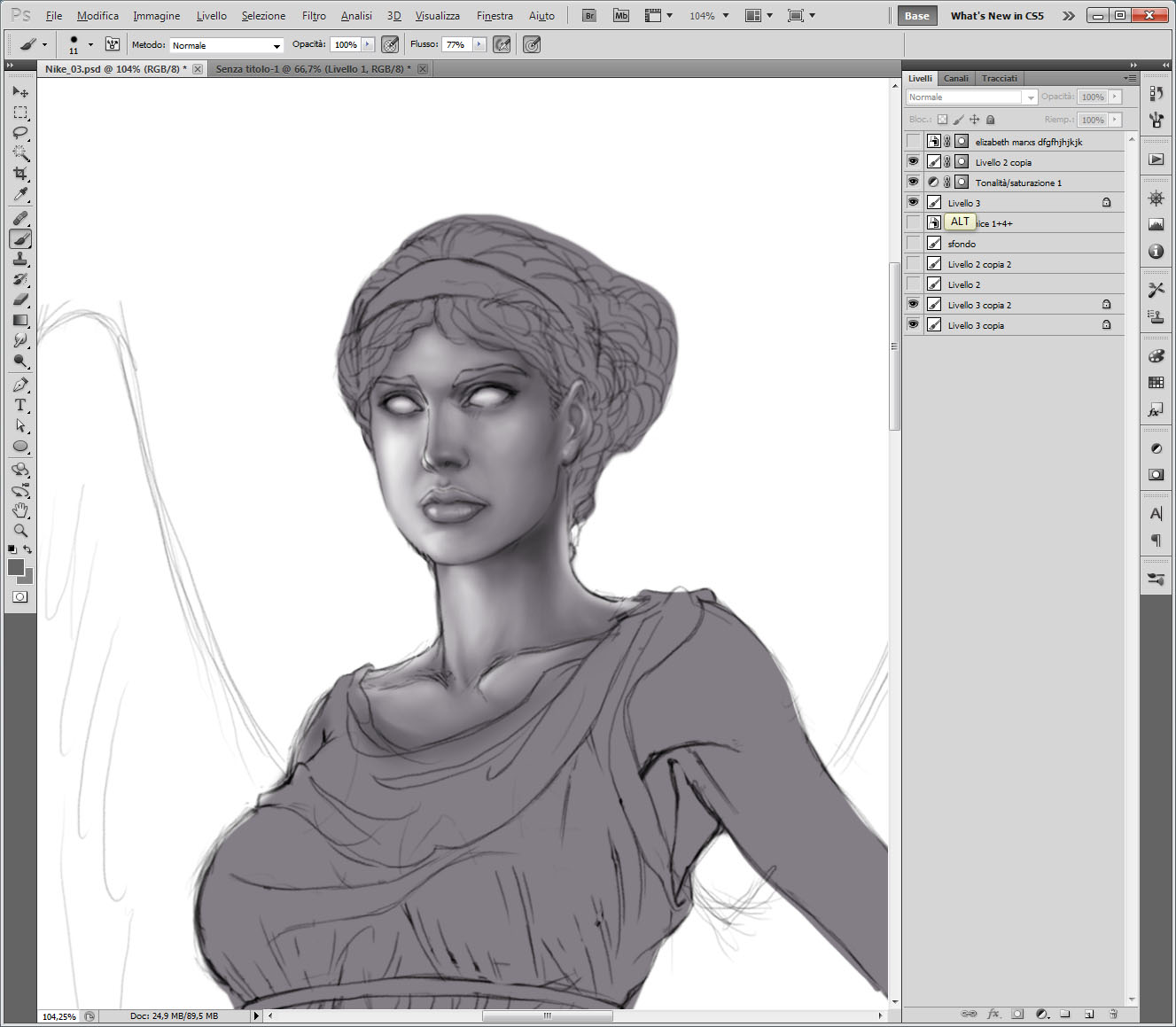Screen dimensions: 1176x1027
Task: Open the Metodo blending mode dropdown
Action: pos(227,45)
